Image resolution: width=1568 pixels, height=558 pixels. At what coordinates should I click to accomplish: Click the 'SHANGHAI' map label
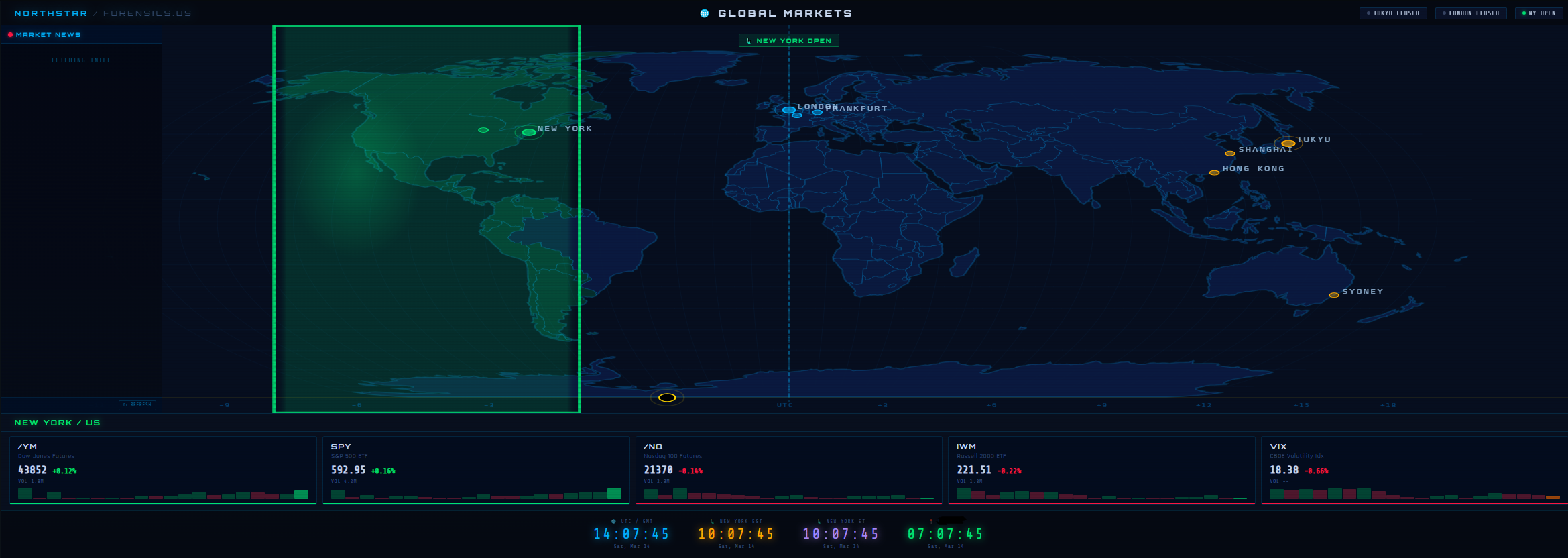(1265, 150)
